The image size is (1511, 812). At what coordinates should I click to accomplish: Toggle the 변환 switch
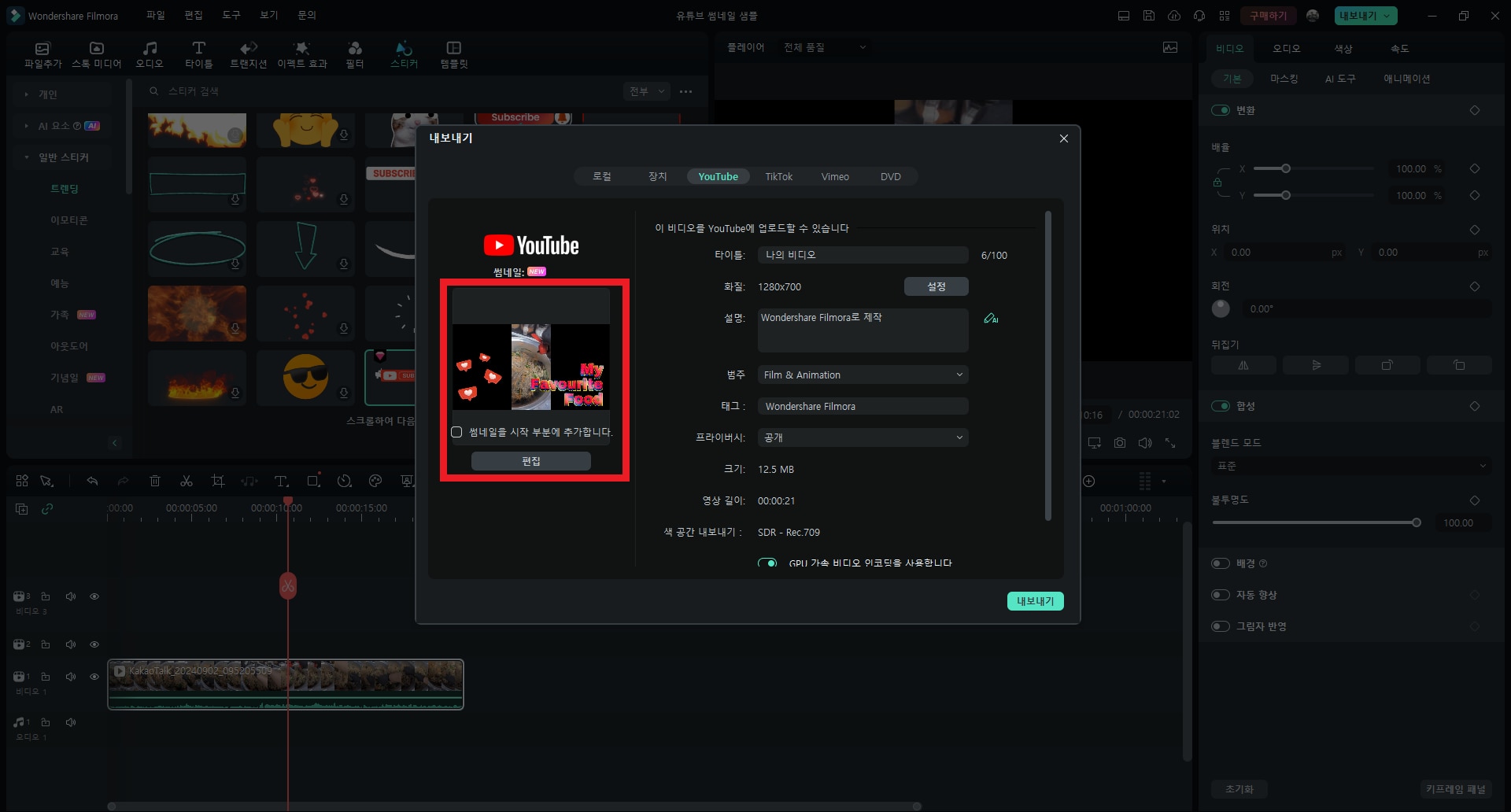pyautogui.click(x=1221, y=110)
